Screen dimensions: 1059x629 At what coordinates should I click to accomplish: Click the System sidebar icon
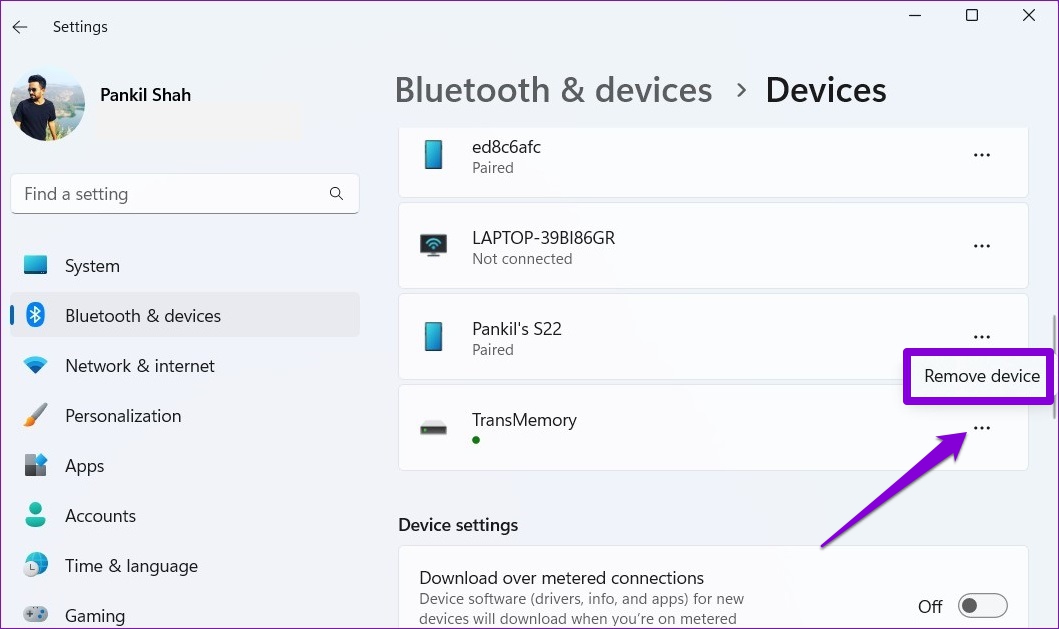point(36,265)
